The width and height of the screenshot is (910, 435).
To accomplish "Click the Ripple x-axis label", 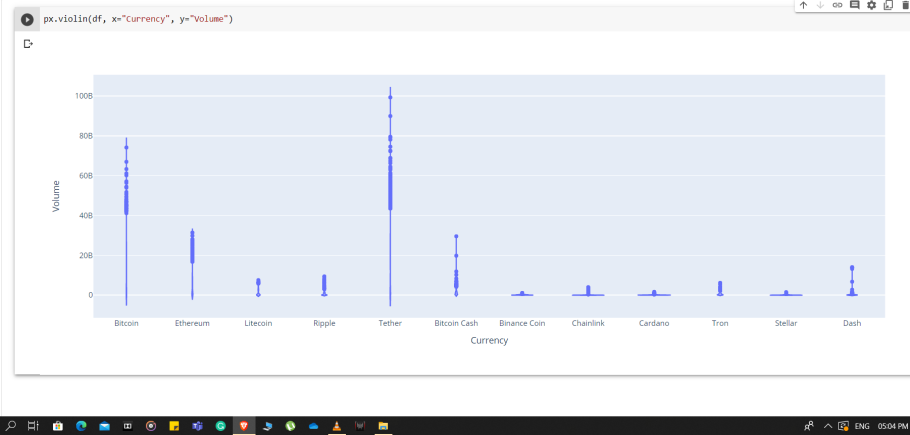I will tap(324, 323).
